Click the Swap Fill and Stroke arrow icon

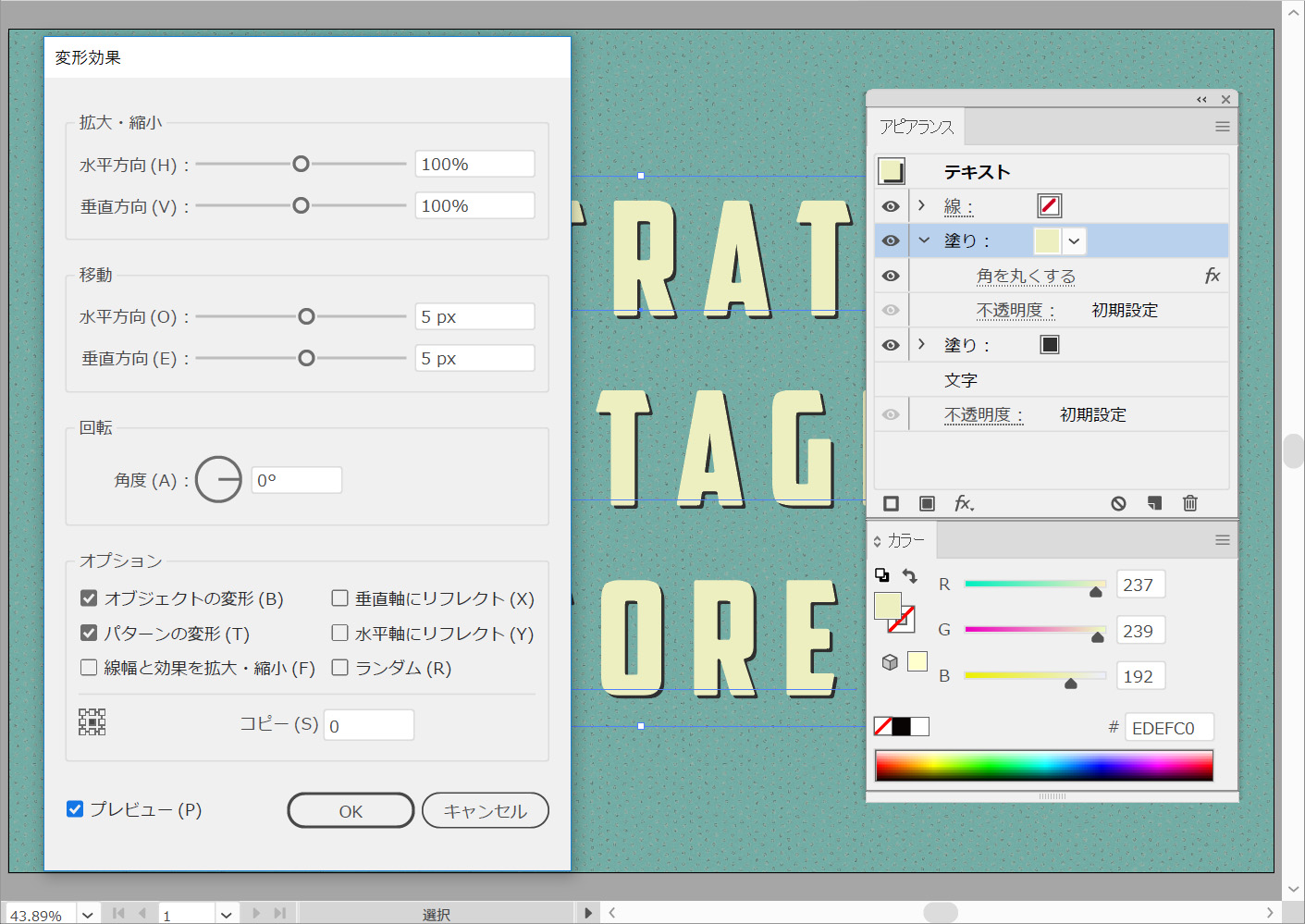910,576
